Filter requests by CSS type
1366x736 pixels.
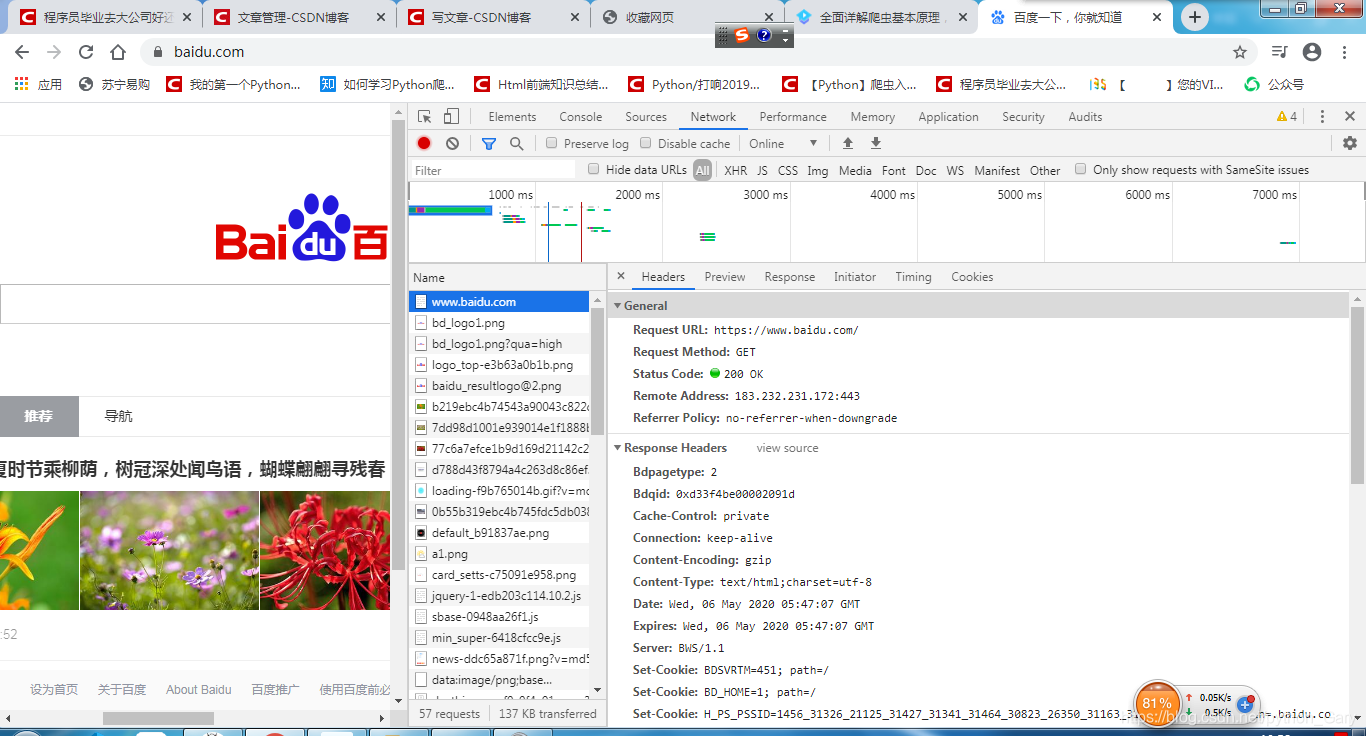point(788,170)
